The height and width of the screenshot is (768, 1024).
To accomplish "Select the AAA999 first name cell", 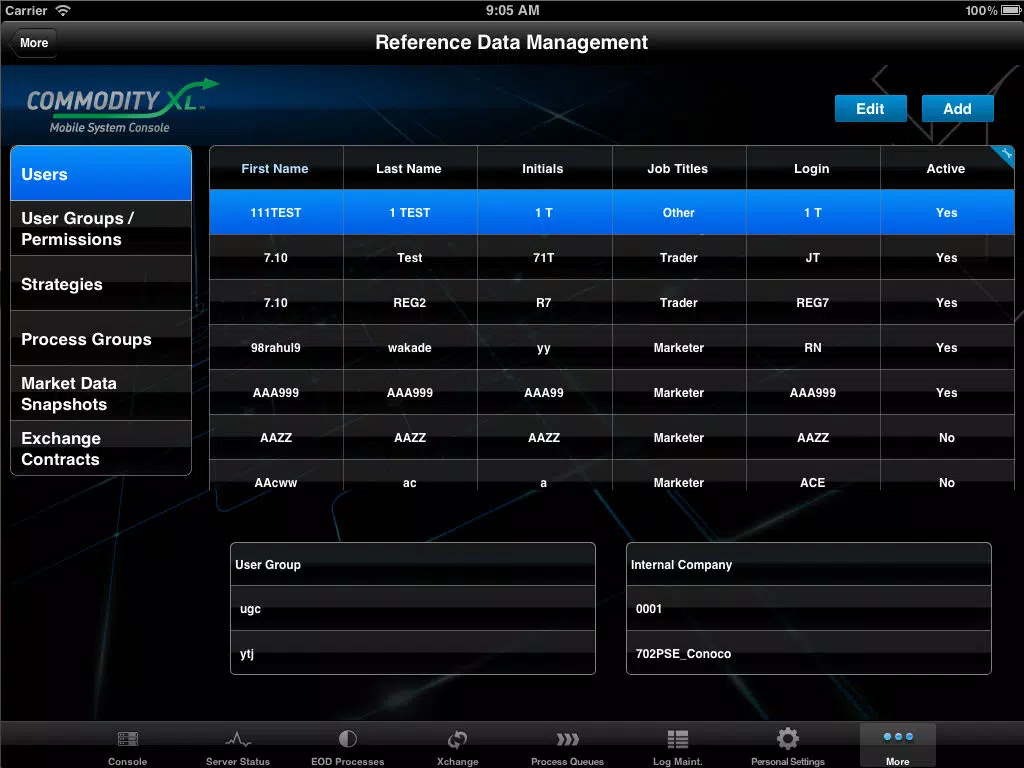I will pyautogui.click(x=276, y=392).
